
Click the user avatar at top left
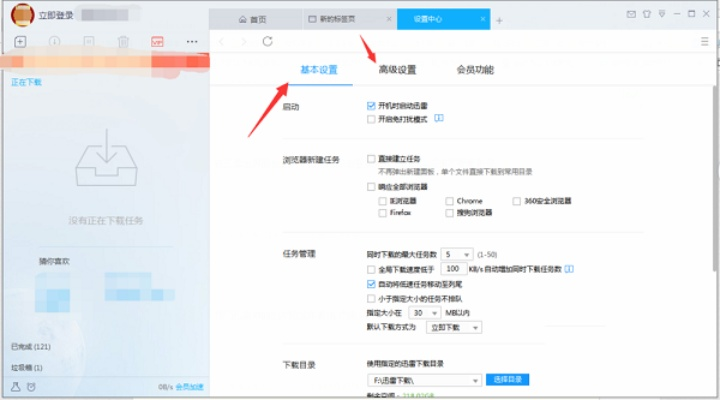tap(22, 15)
